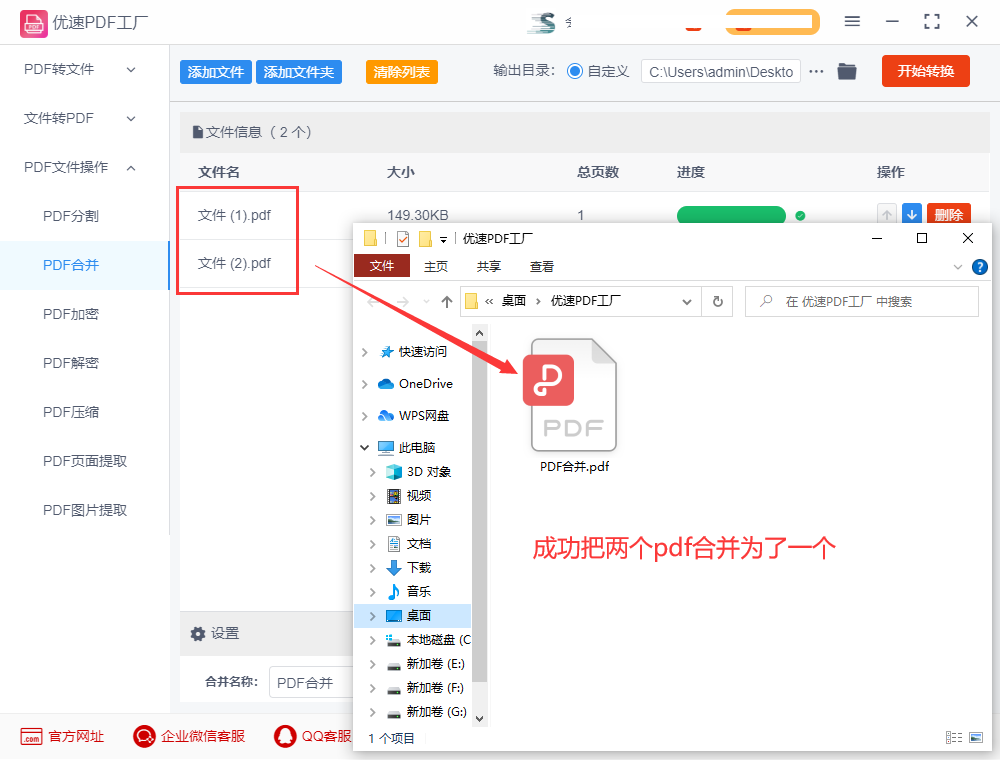Click 添加文件夹 button

coord(299,72)
